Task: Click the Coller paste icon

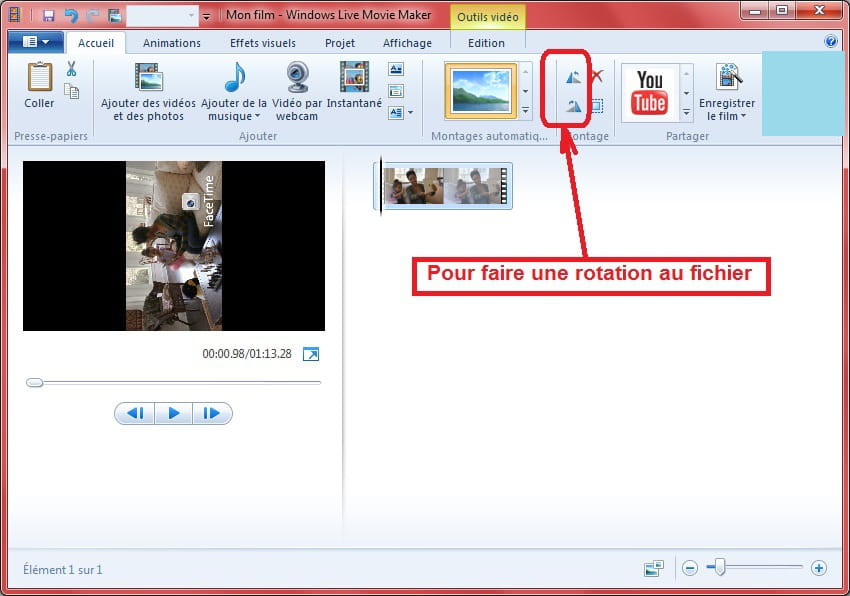Action: click(x=40, y=77)
